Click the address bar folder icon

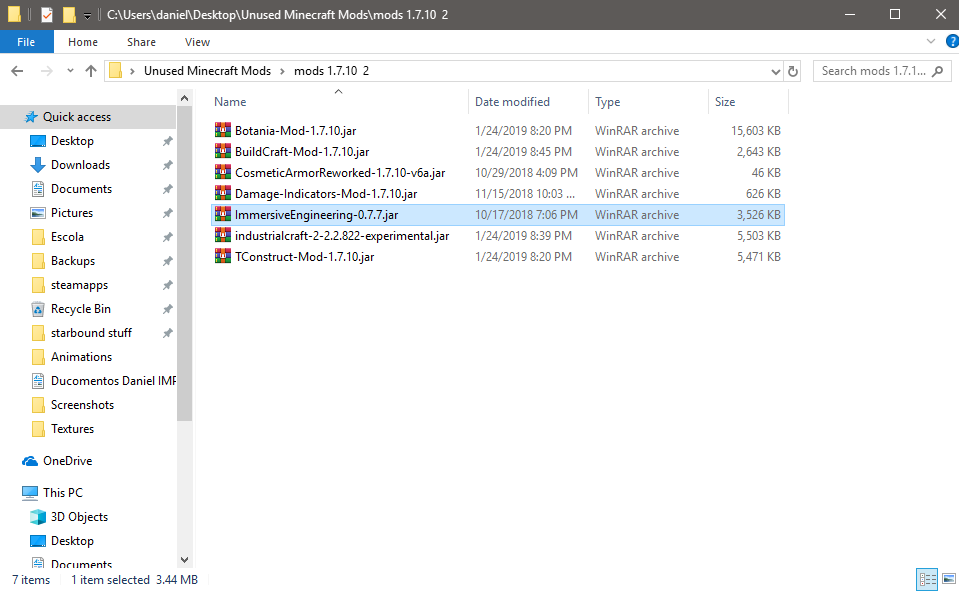116,71
